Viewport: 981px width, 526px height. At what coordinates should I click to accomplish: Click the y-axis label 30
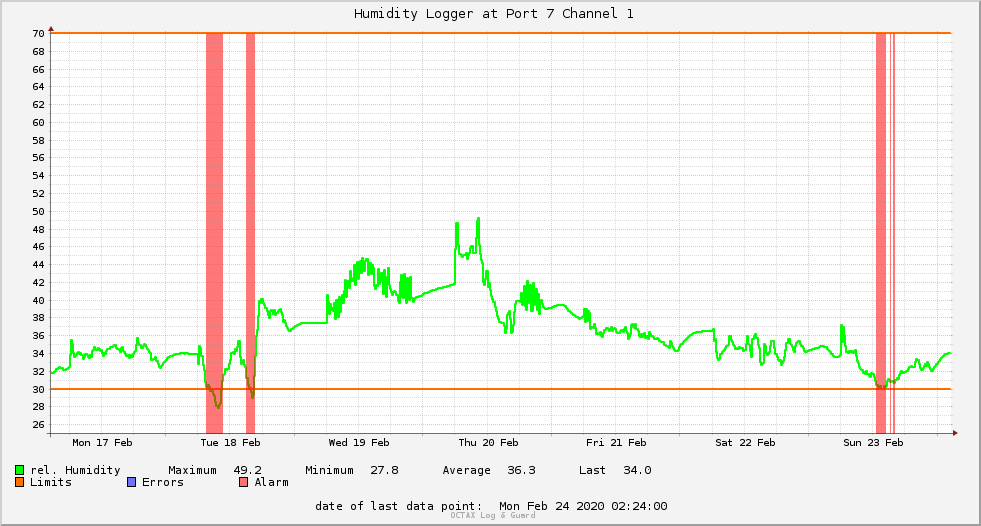point(39,389)
